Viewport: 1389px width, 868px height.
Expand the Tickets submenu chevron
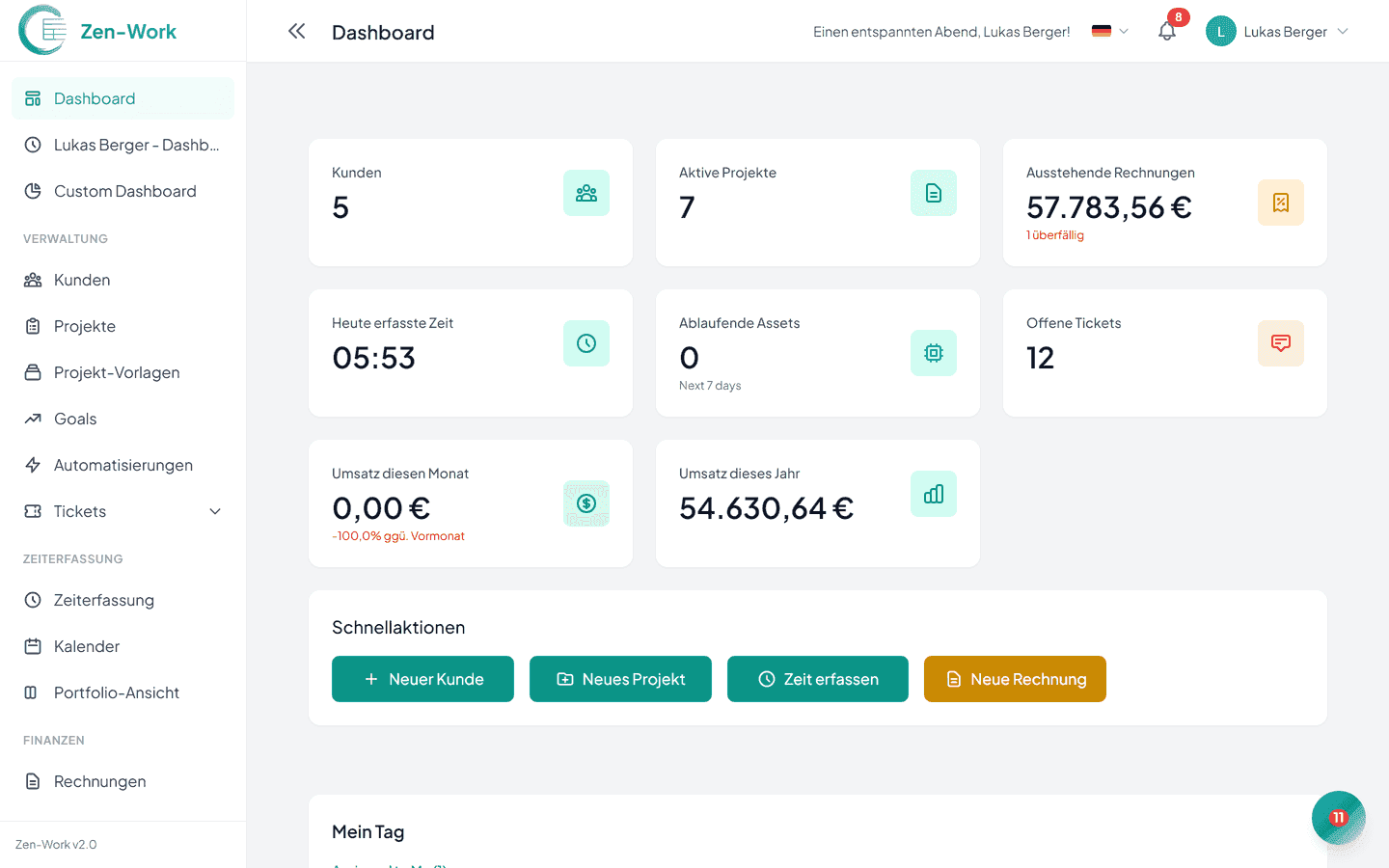(215, 511)
